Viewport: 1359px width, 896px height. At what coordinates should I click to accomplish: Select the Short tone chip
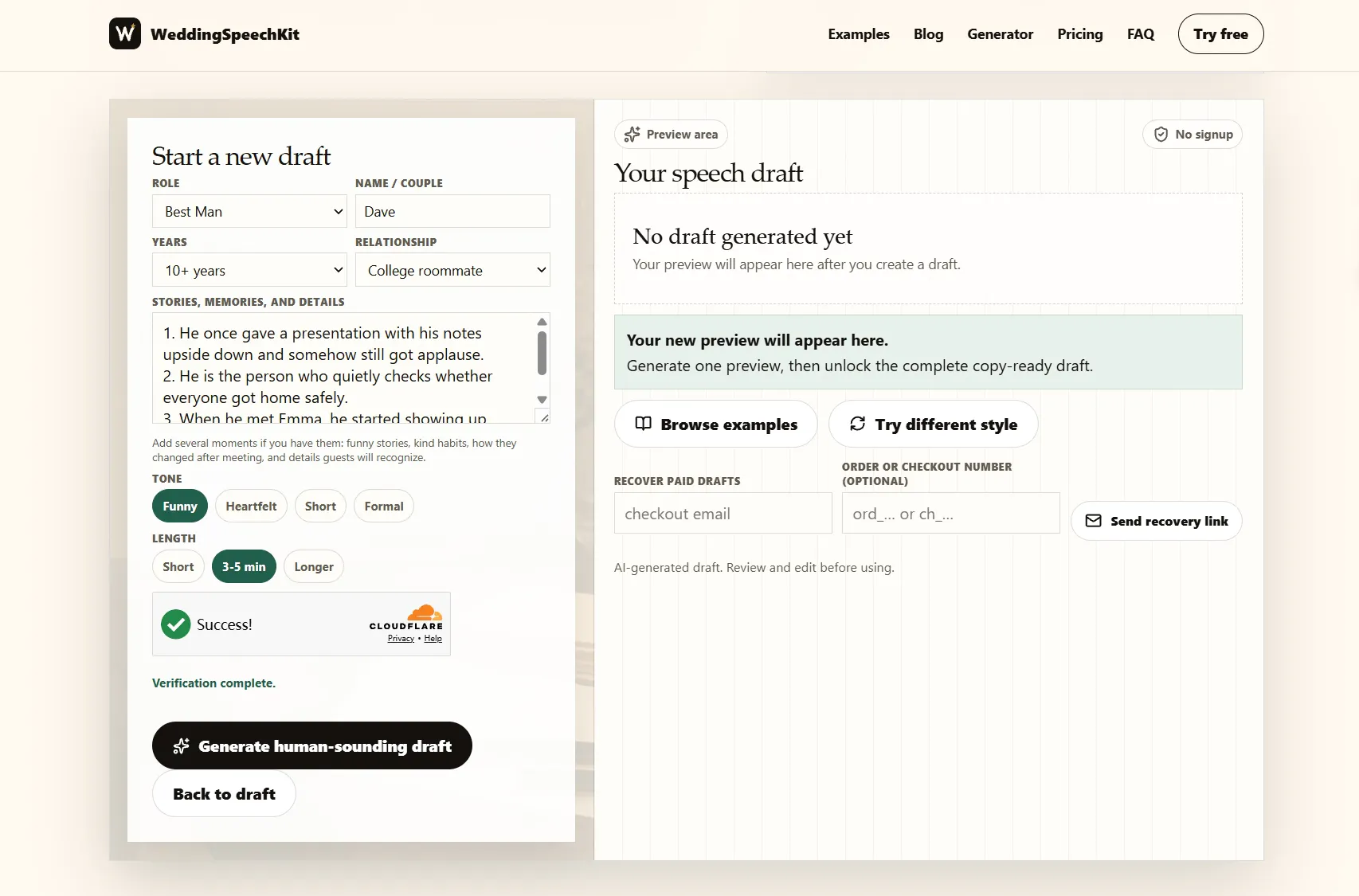click(320, 506)
